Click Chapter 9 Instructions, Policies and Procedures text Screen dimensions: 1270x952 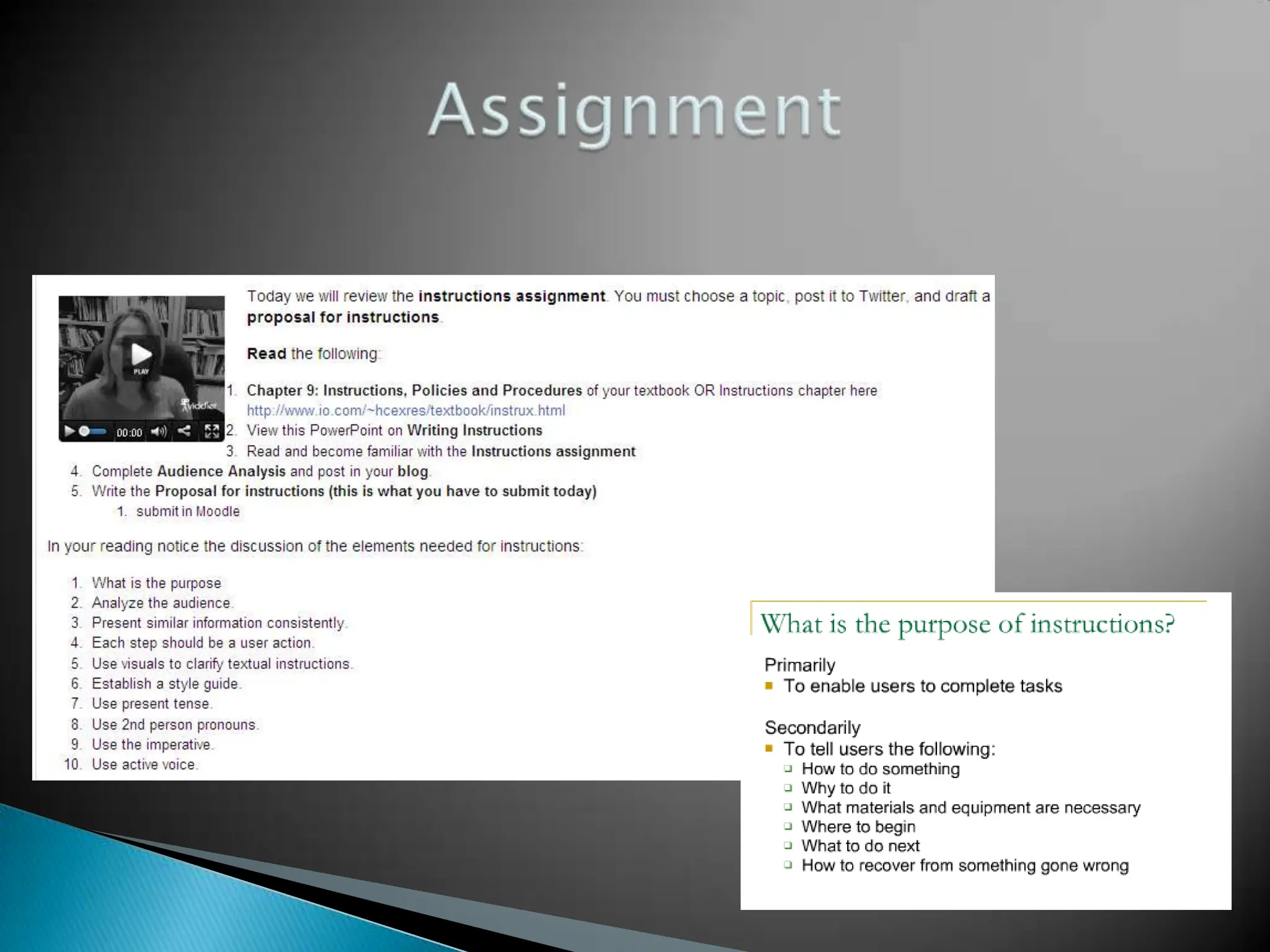pos(414,390)
